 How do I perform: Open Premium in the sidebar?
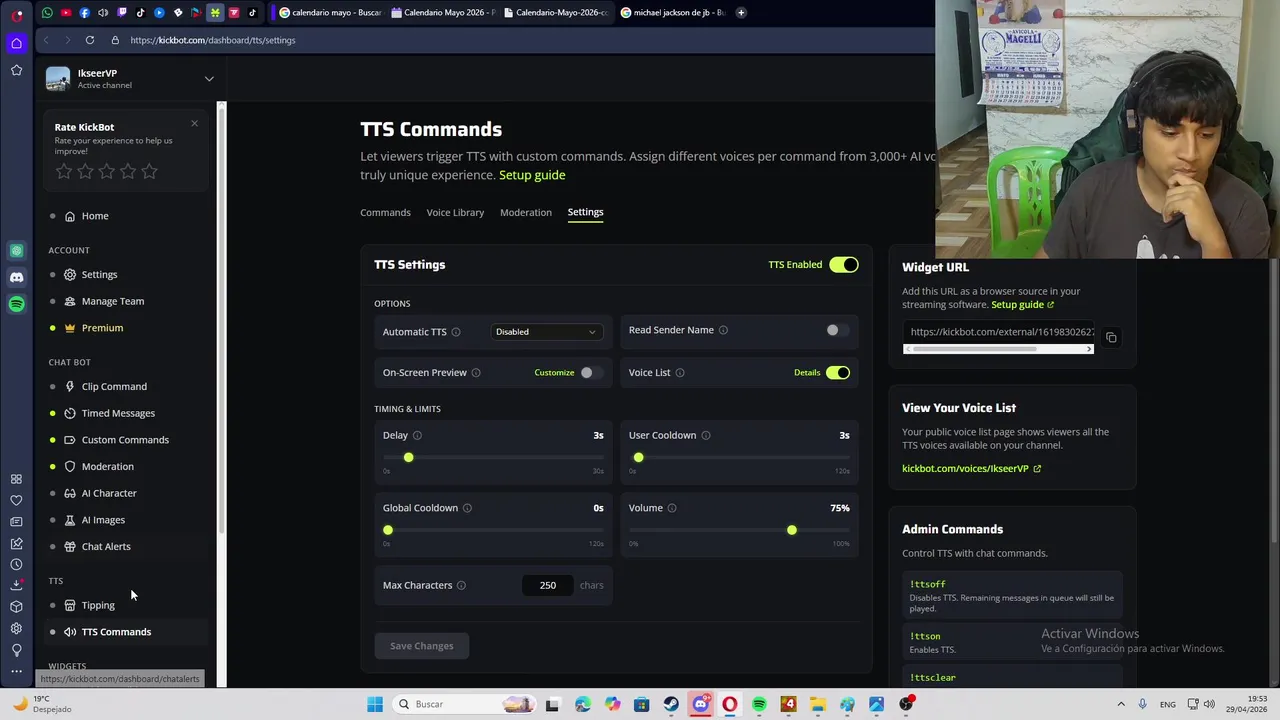(x=102, y=328)
